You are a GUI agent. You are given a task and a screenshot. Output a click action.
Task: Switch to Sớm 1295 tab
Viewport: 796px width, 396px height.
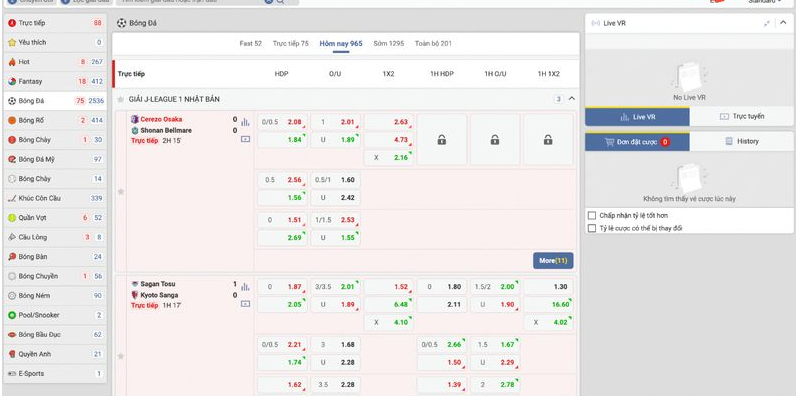point(389,44)
